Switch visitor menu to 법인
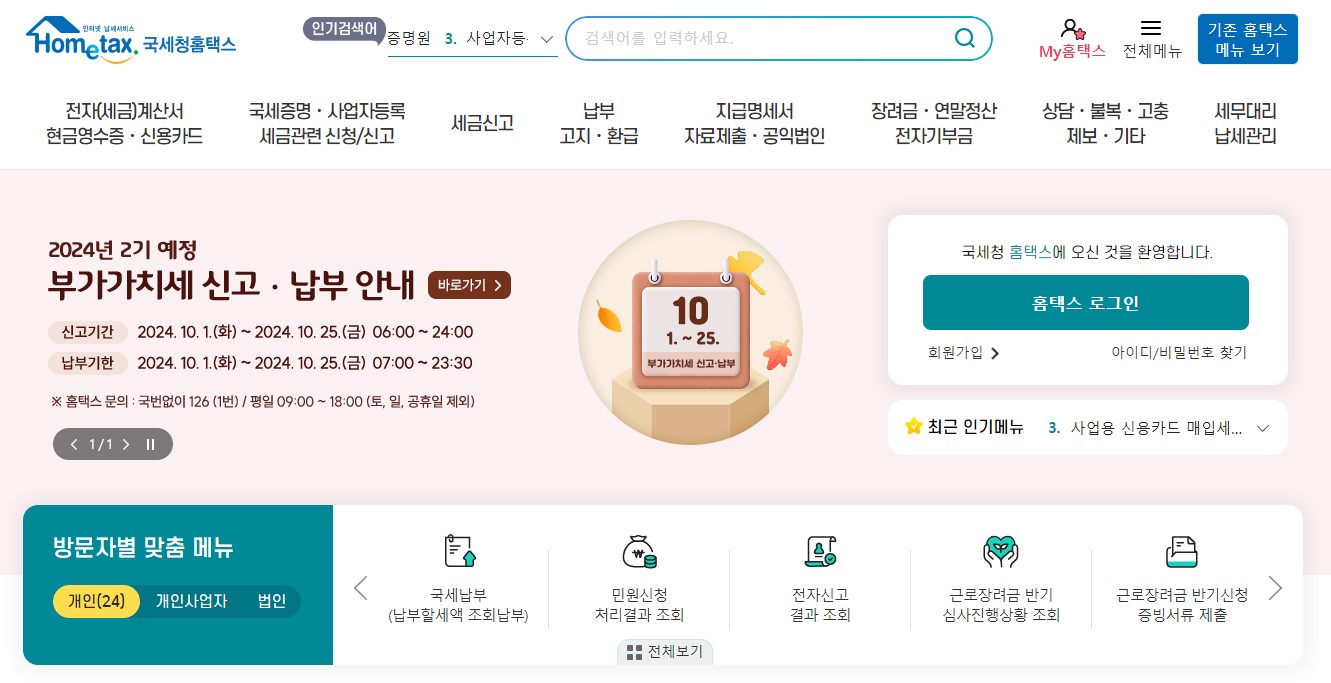 pos(271,601)
